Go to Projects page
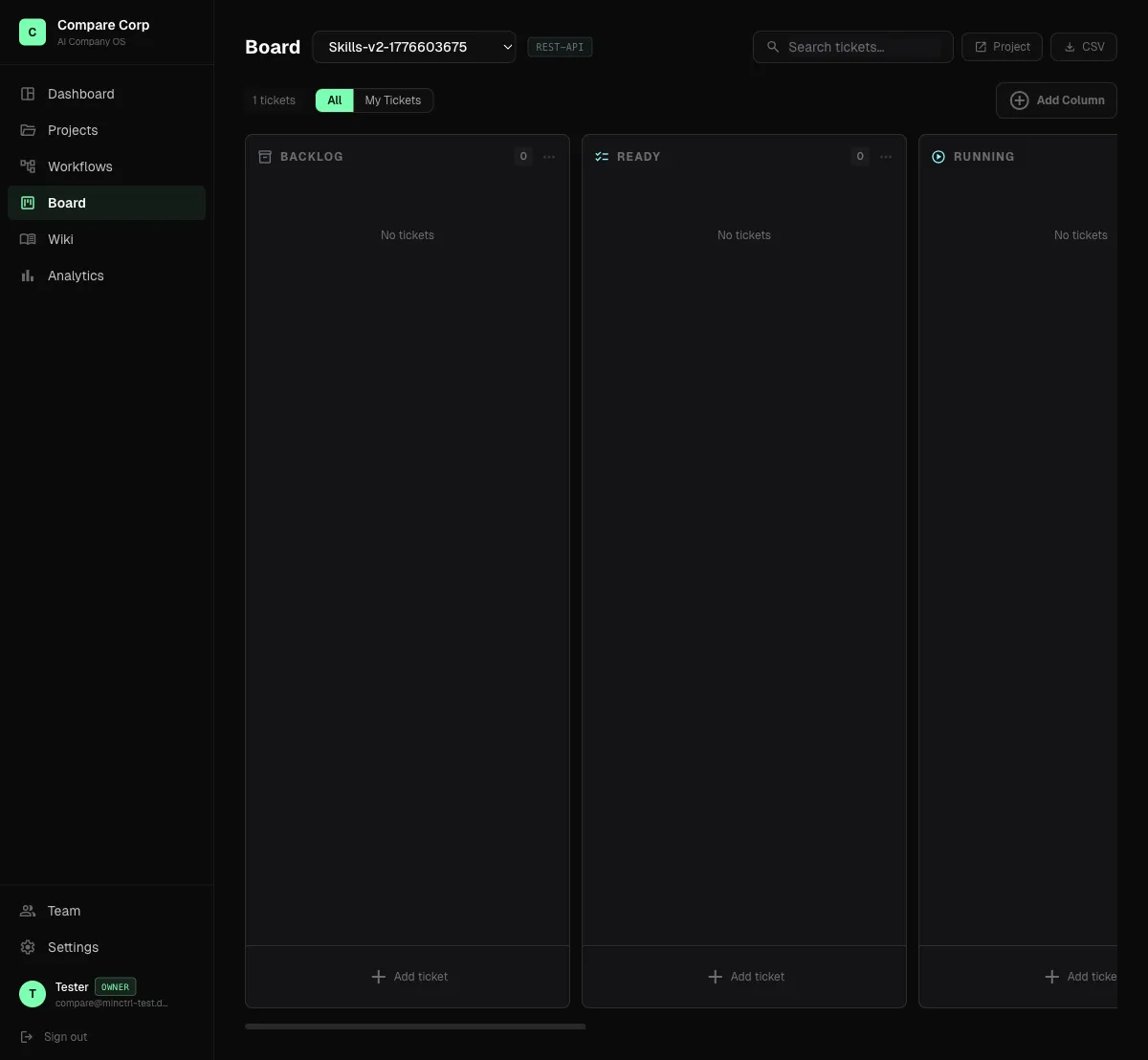 106,130
